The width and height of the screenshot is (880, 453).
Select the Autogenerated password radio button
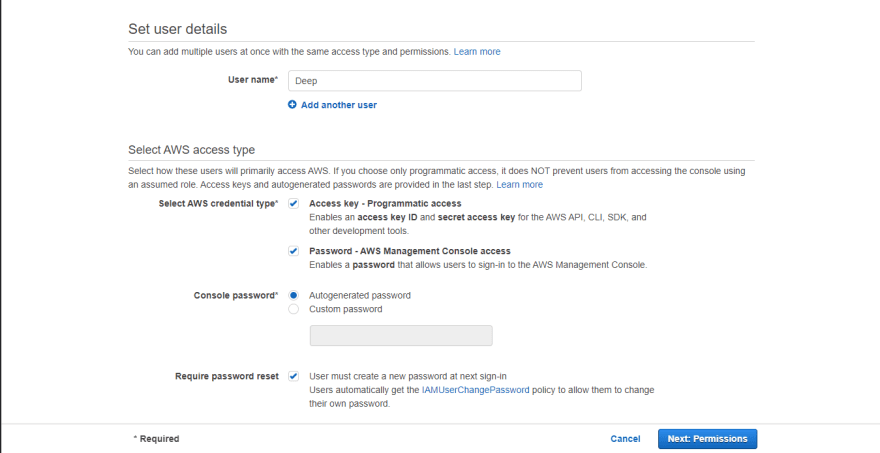point(294,295)
